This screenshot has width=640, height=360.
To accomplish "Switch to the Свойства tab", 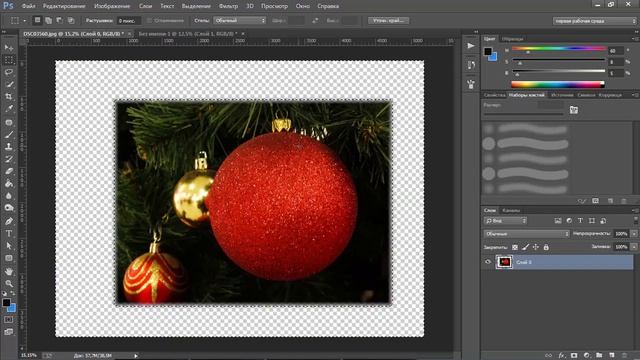I will tap(494, 95).
